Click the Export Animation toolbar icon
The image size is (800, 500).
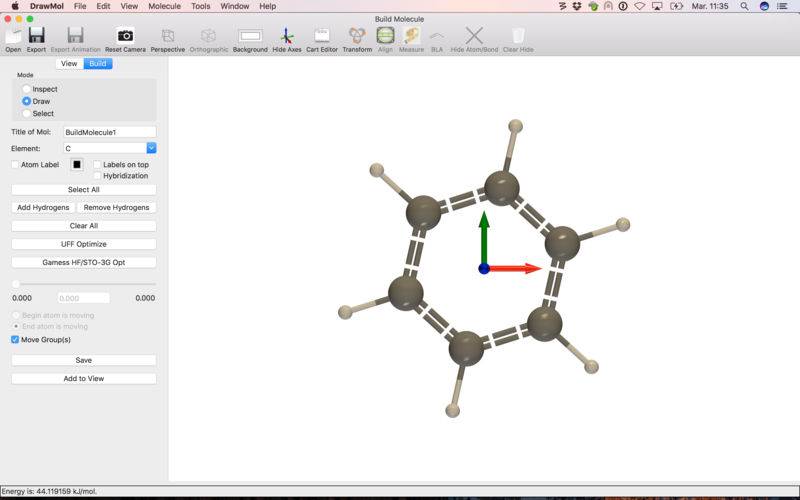pyautogui.click(x=76, y=36)
